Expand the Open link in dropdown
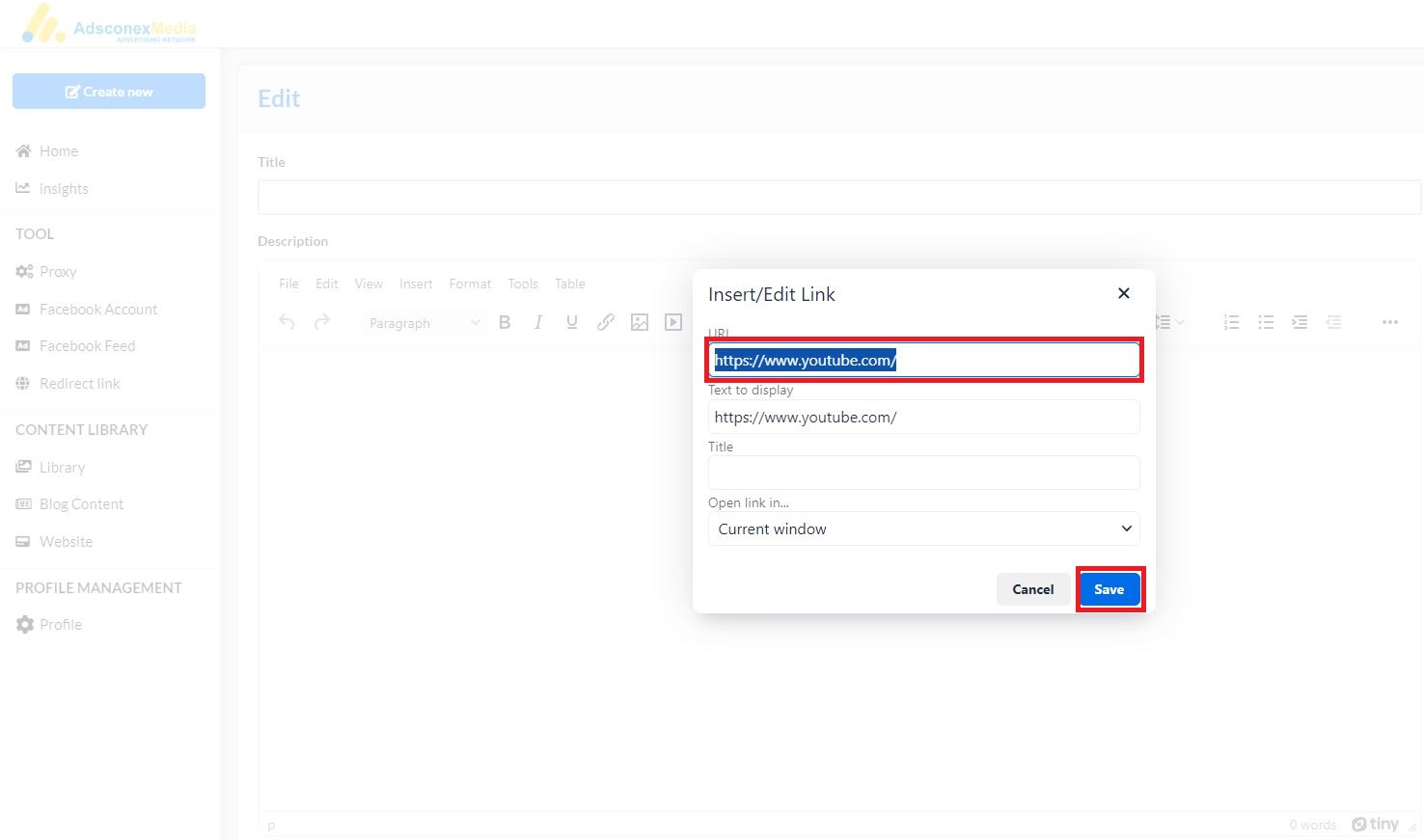The width and height of the screenshot is (1424, 840). [923, 528]
